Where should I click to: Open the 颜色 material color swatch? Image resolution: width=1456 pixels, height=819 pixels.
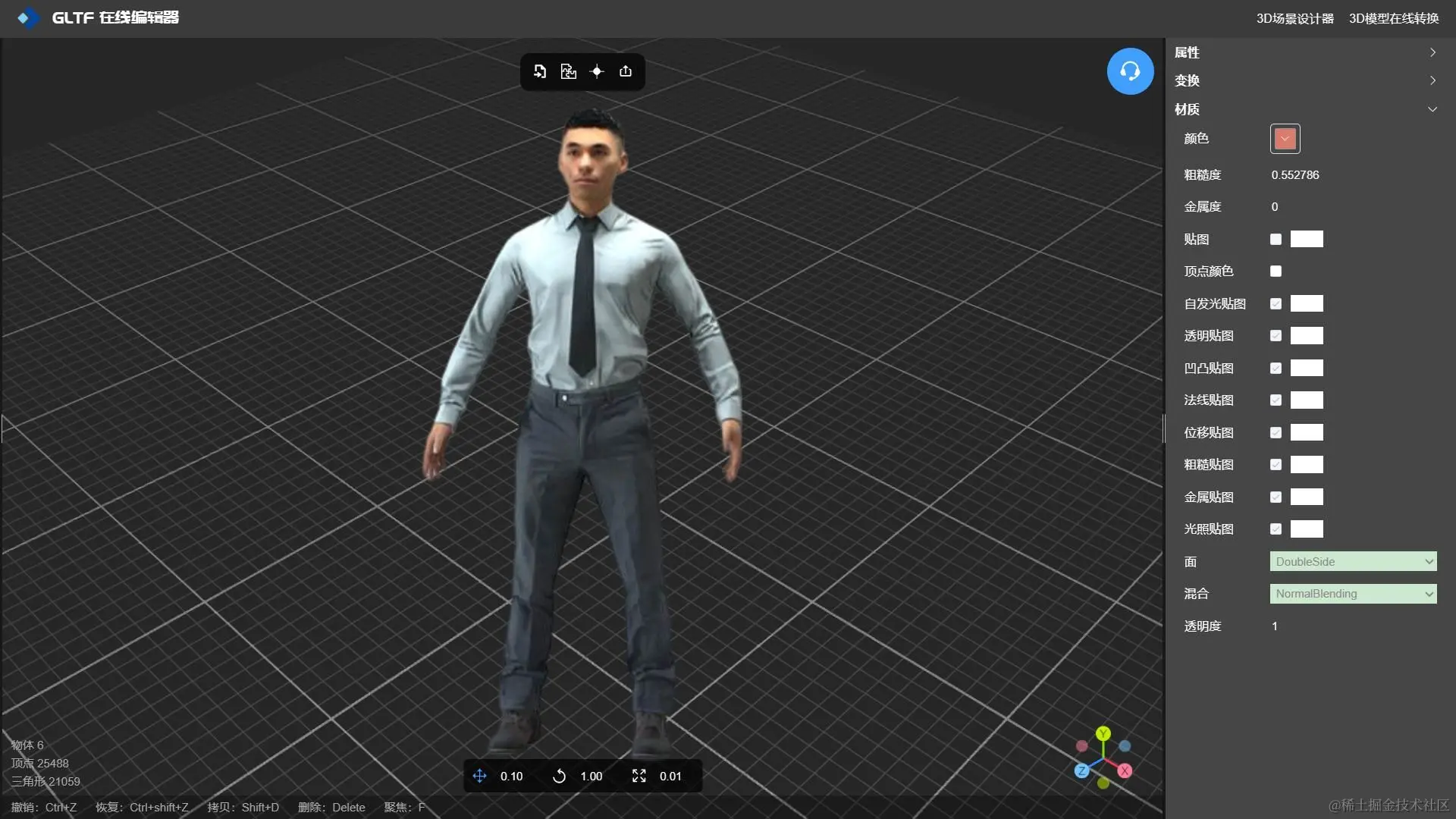pos(1285,139)
